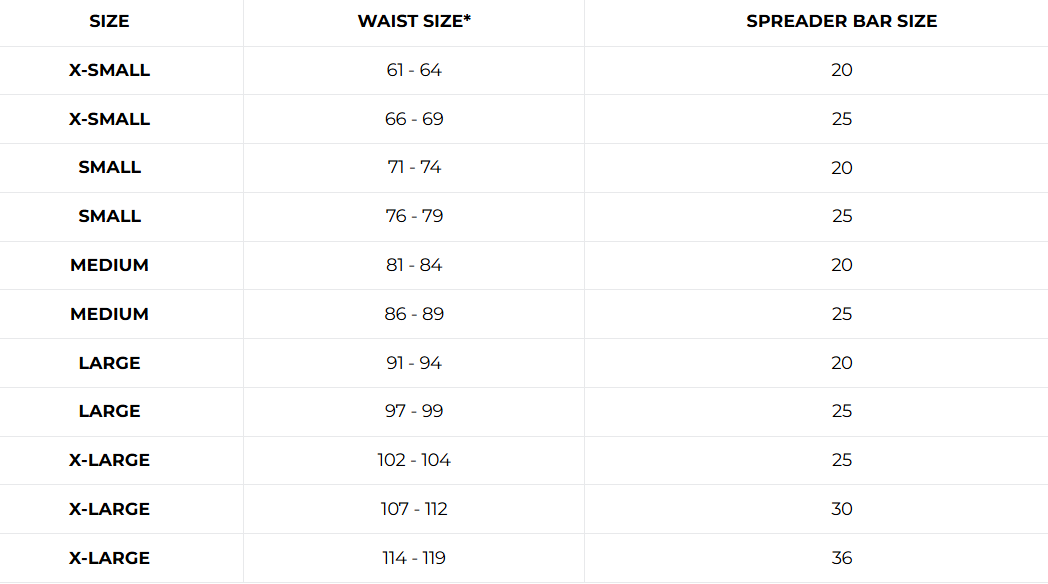Click the SPREADER BAR SIZE header
Image resolution: width=1048 pixels, height=584 pixels.
(x=841, y=21)
